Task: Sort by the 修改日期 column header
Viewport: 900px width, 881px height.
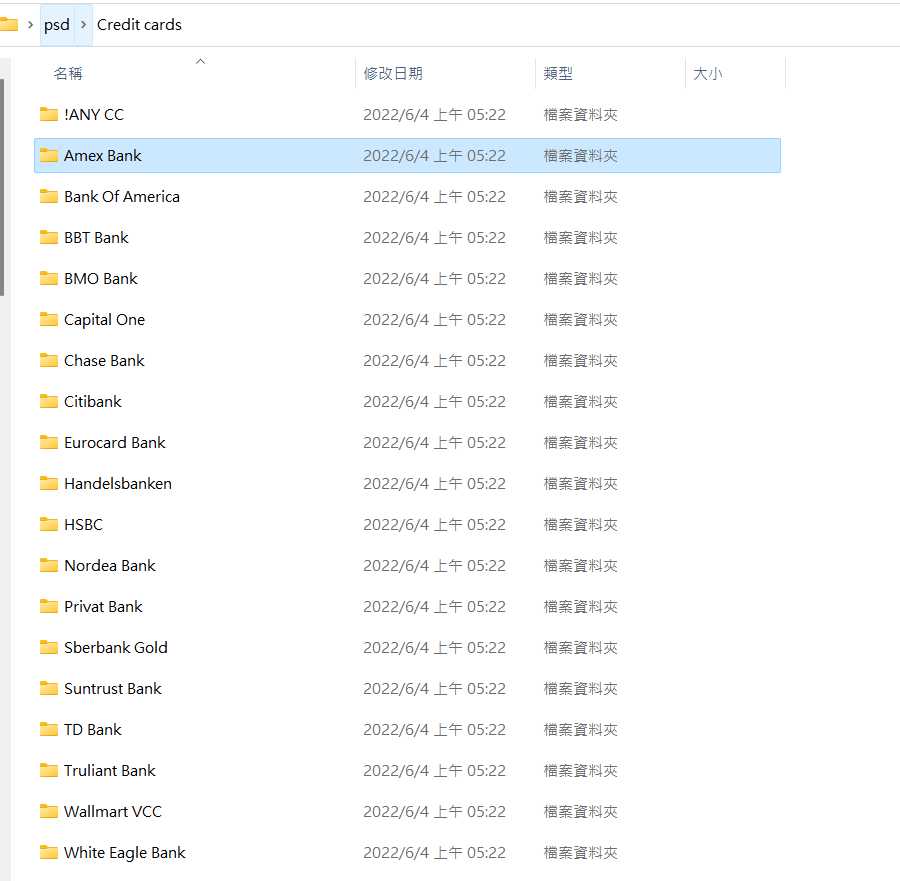Action: (393, 73)
